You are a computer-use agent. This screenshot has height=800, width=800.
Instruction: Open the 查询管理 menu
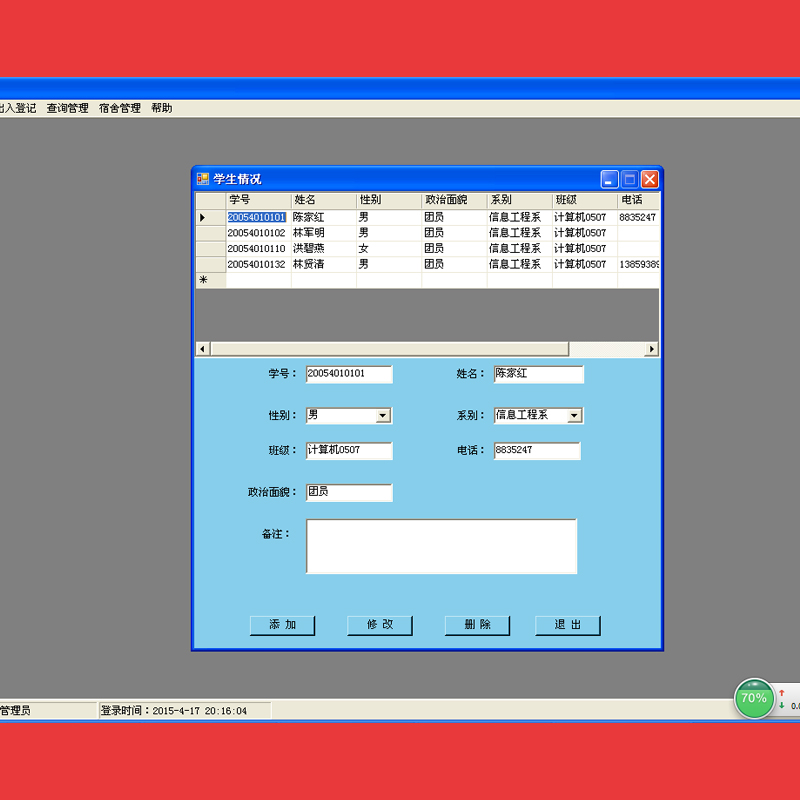[67, 108]
